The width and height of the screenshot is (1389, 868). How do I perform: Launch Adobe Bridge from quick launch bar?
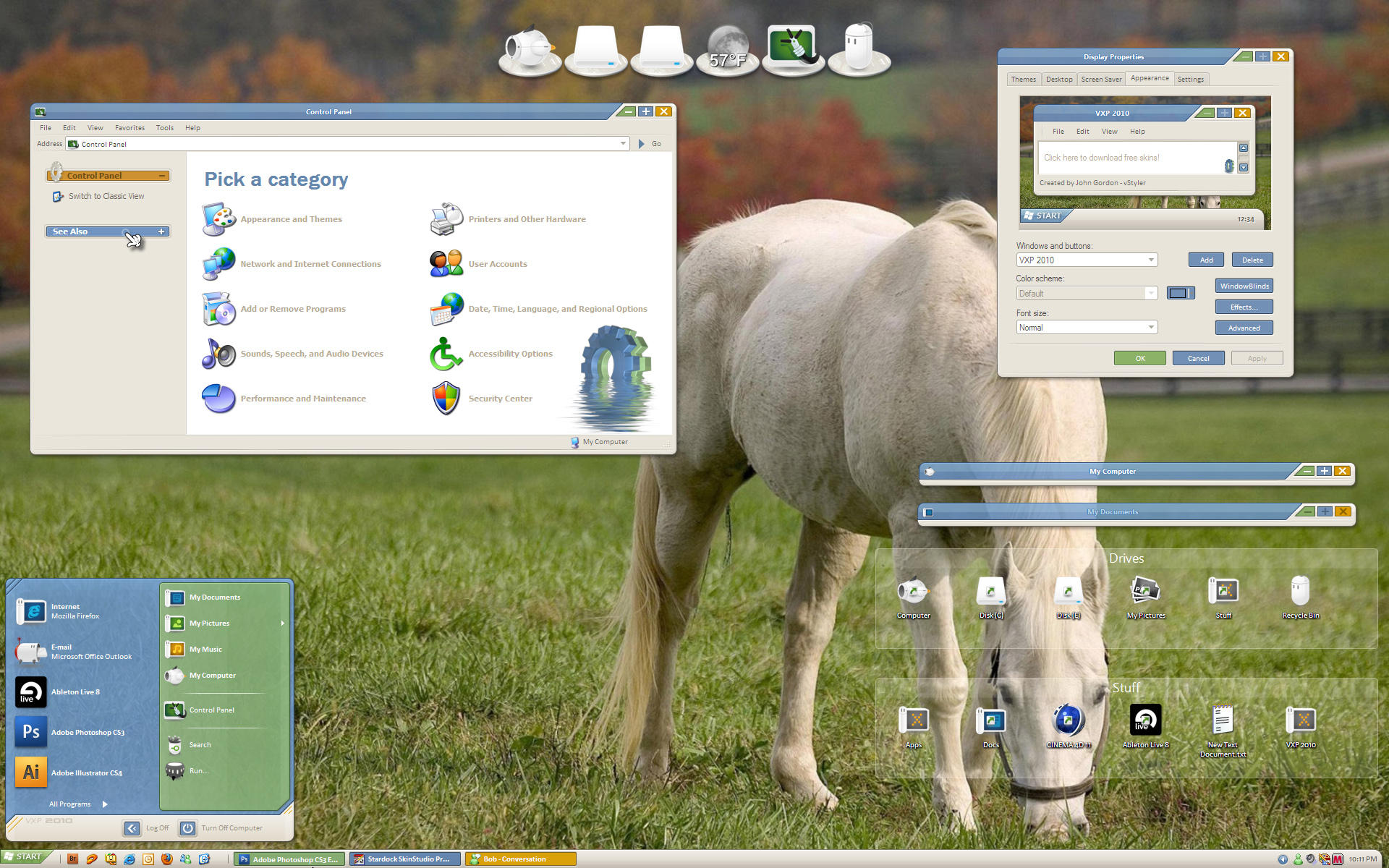(72, 859)
